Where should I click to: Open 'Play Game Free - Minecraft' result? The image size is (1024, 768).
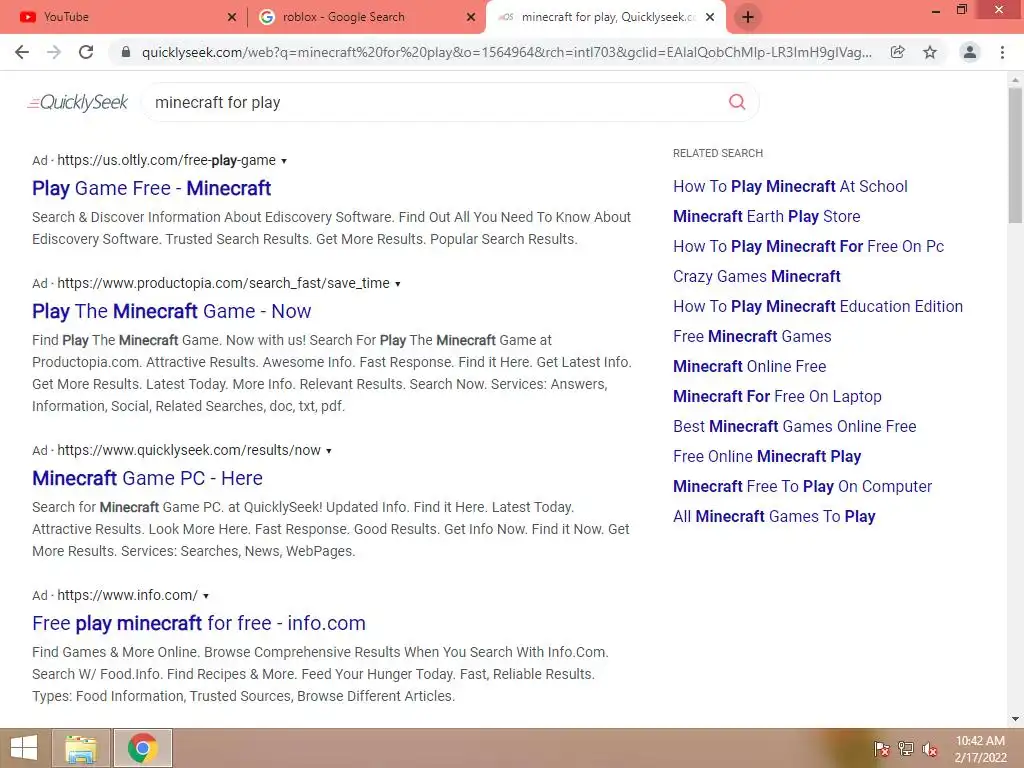152,188
